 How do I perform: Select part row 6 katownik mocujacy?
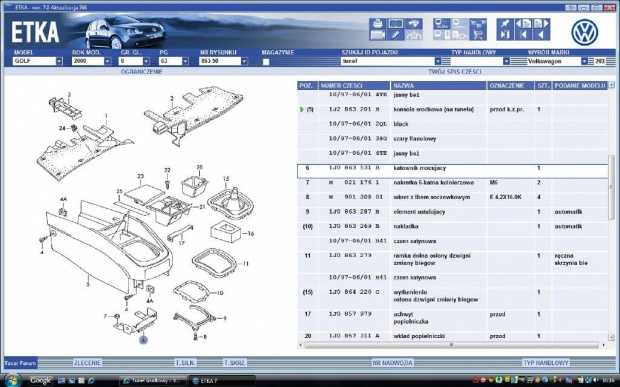452,171
